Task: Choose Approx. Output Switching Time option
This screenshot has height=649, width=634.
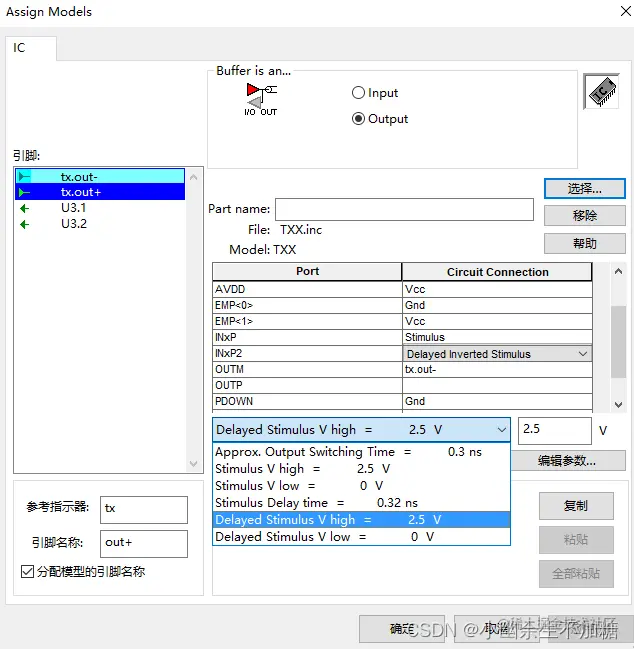Action: click(x=361, y=452)
